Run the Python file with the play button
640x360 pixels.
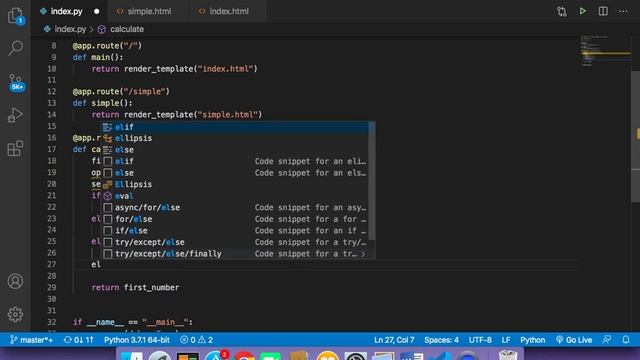point(582,11)
